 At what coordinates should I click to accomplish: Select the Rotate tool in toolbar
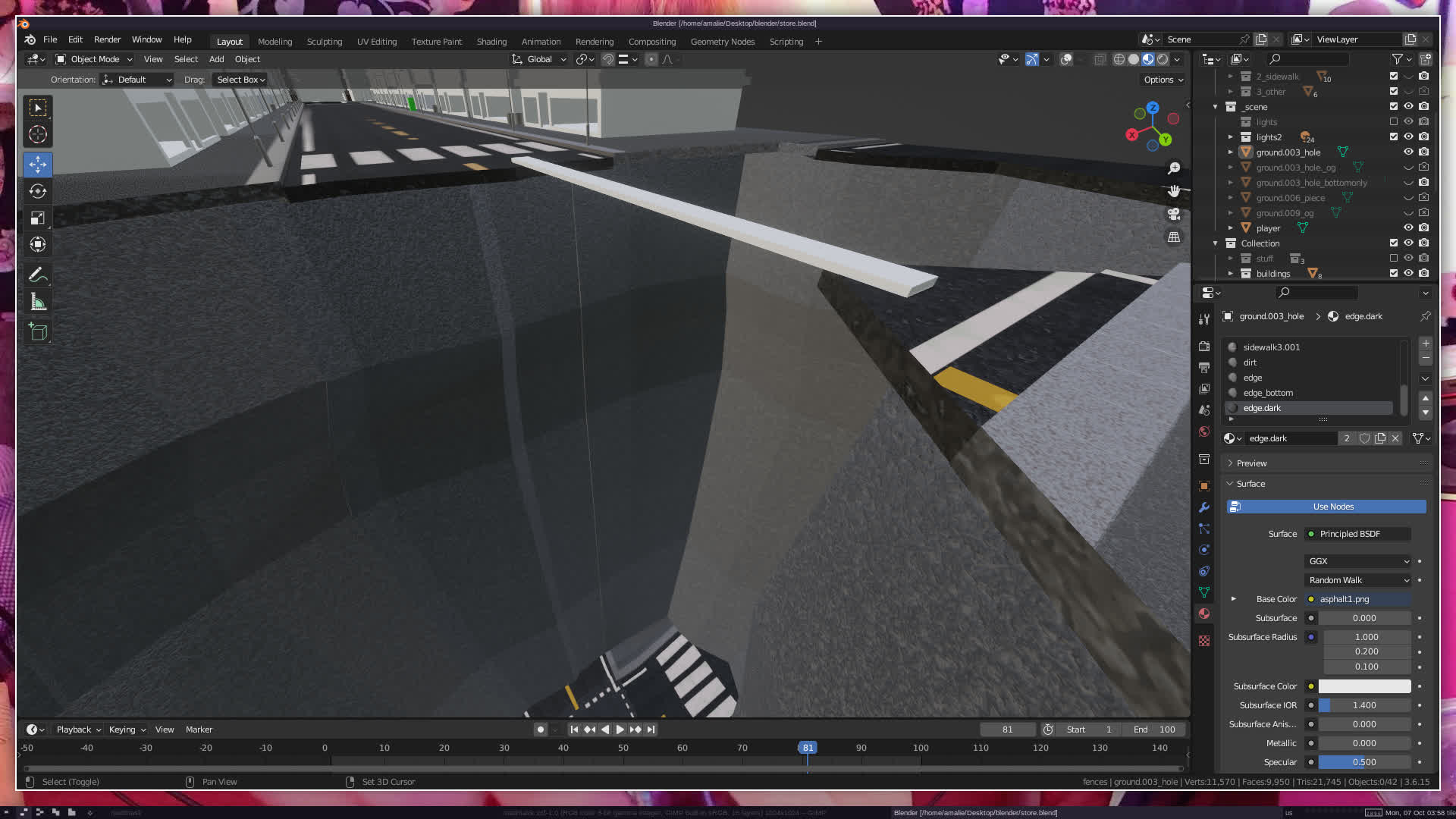[38, 191]
